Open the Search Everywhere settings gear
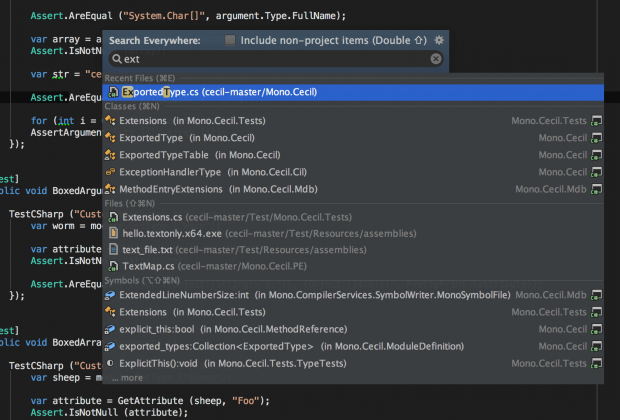 [x=439, y=40]
